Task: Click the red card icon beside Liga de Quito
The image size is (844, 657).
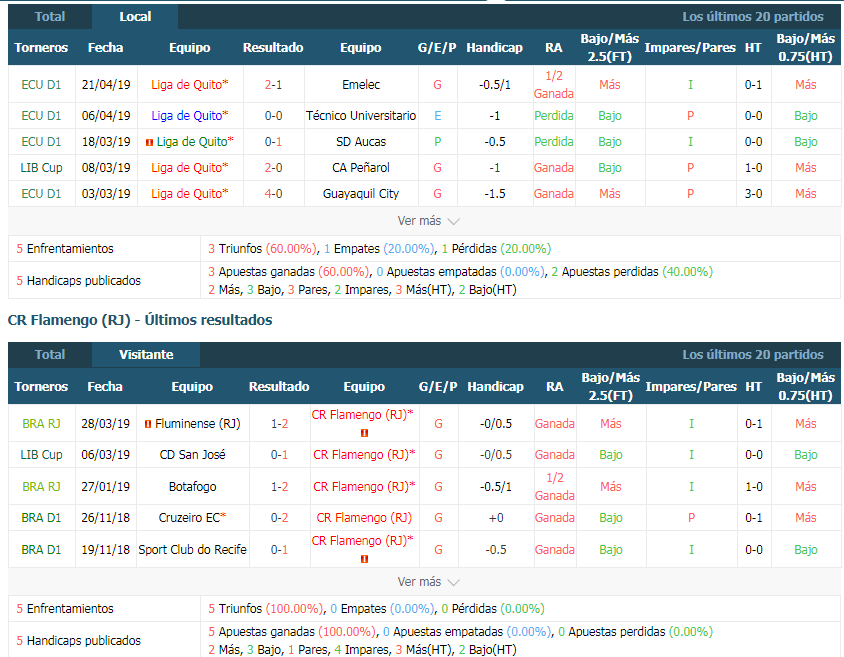Action: pos(150,143)
